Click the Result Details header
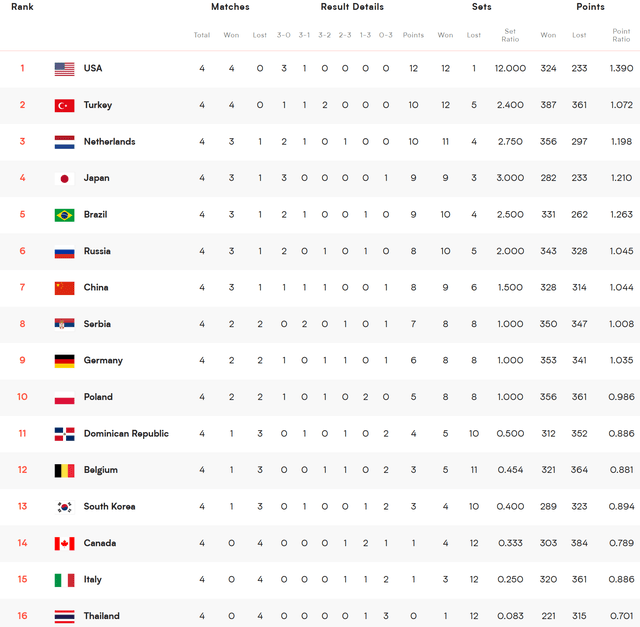640x627 pixels. point(352,7)
